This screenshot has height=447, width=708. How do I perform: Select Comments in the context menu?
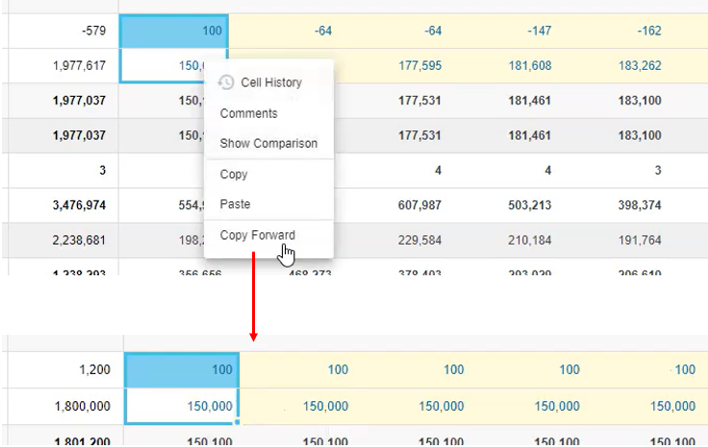click(248, 113)
